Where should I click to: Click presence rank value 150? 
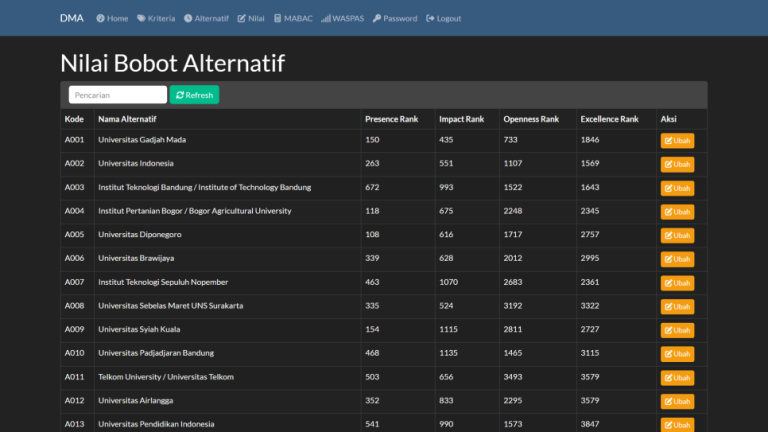tap(372, 140)
